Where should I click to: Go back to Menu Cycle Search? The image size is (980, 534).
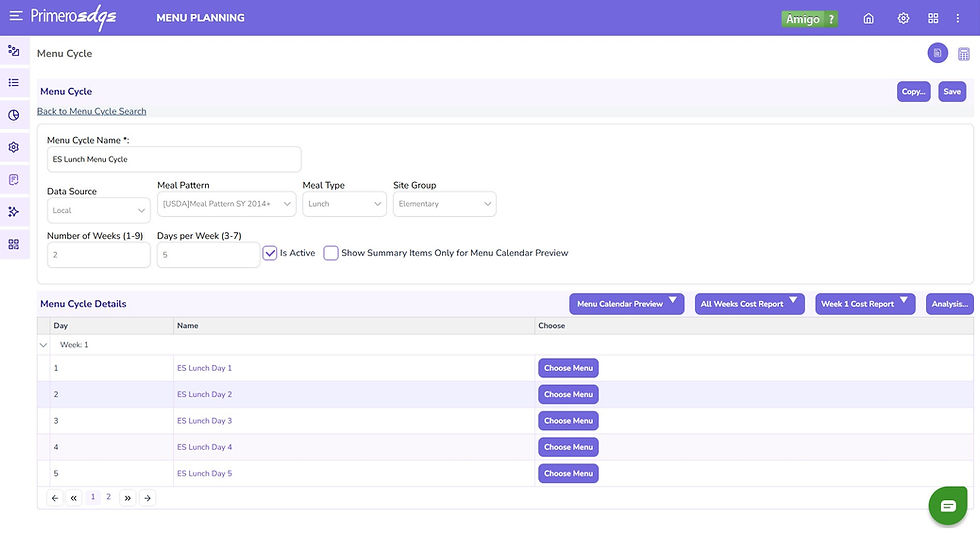pos(91,111)
